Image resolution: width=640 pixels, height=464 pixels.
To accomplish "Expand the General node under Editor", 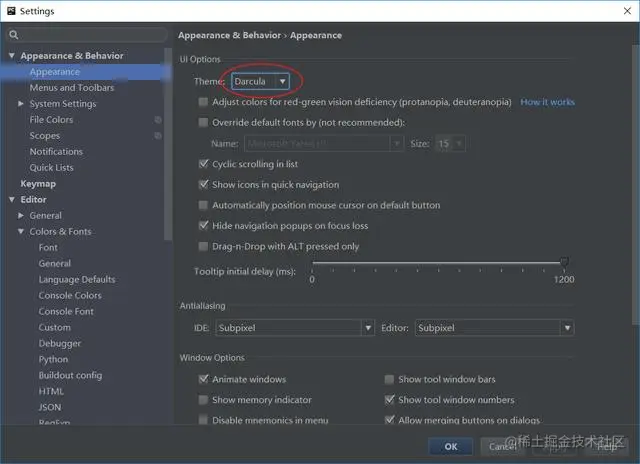I will (x=21, y=215).
